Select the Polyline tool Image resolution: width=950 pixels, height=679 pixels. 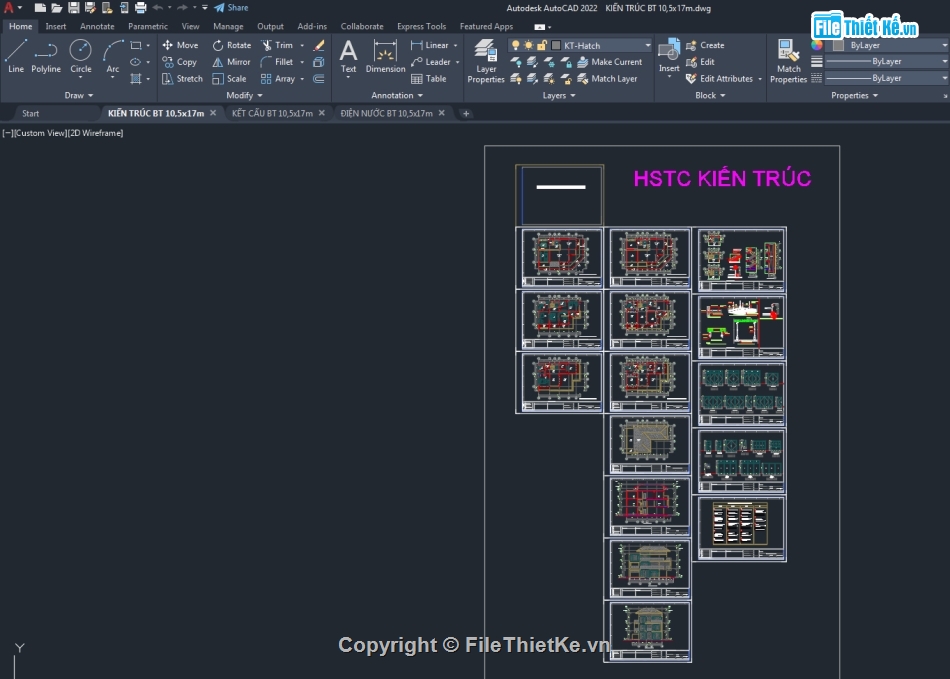point(46,57)
